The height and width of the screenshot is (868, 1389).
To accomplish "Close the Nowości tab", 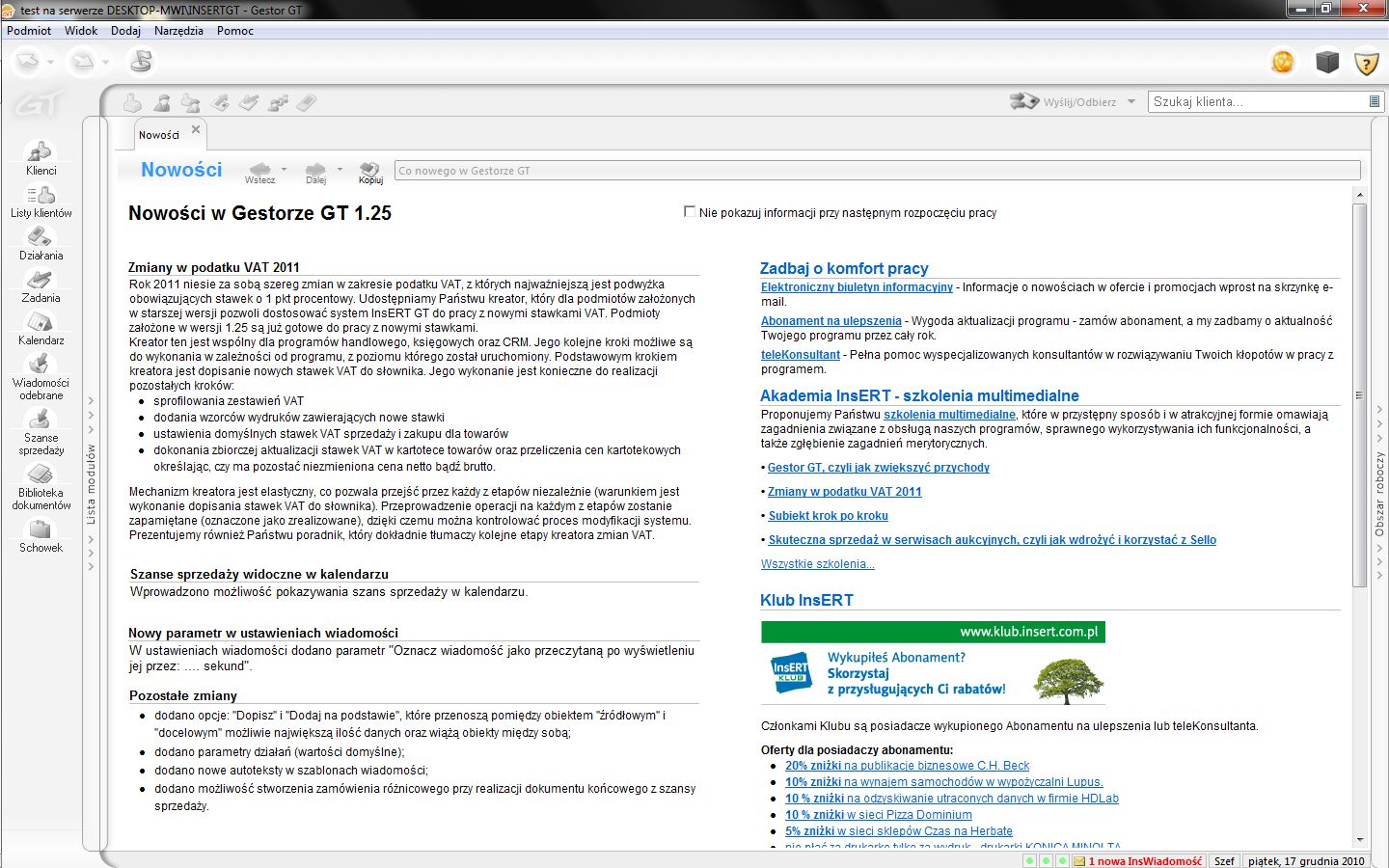I will pos(196,129).
